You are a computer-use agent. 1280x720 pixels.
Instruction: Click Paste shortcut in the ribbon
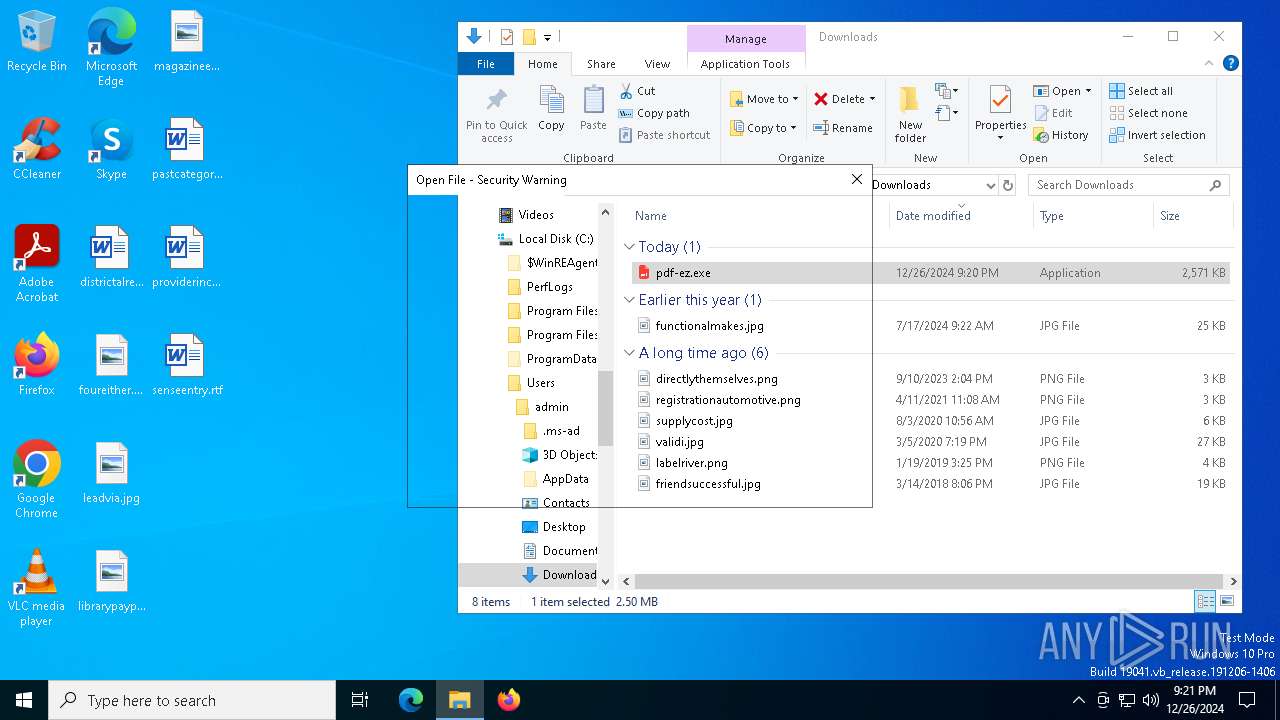[x=664, y=135]
